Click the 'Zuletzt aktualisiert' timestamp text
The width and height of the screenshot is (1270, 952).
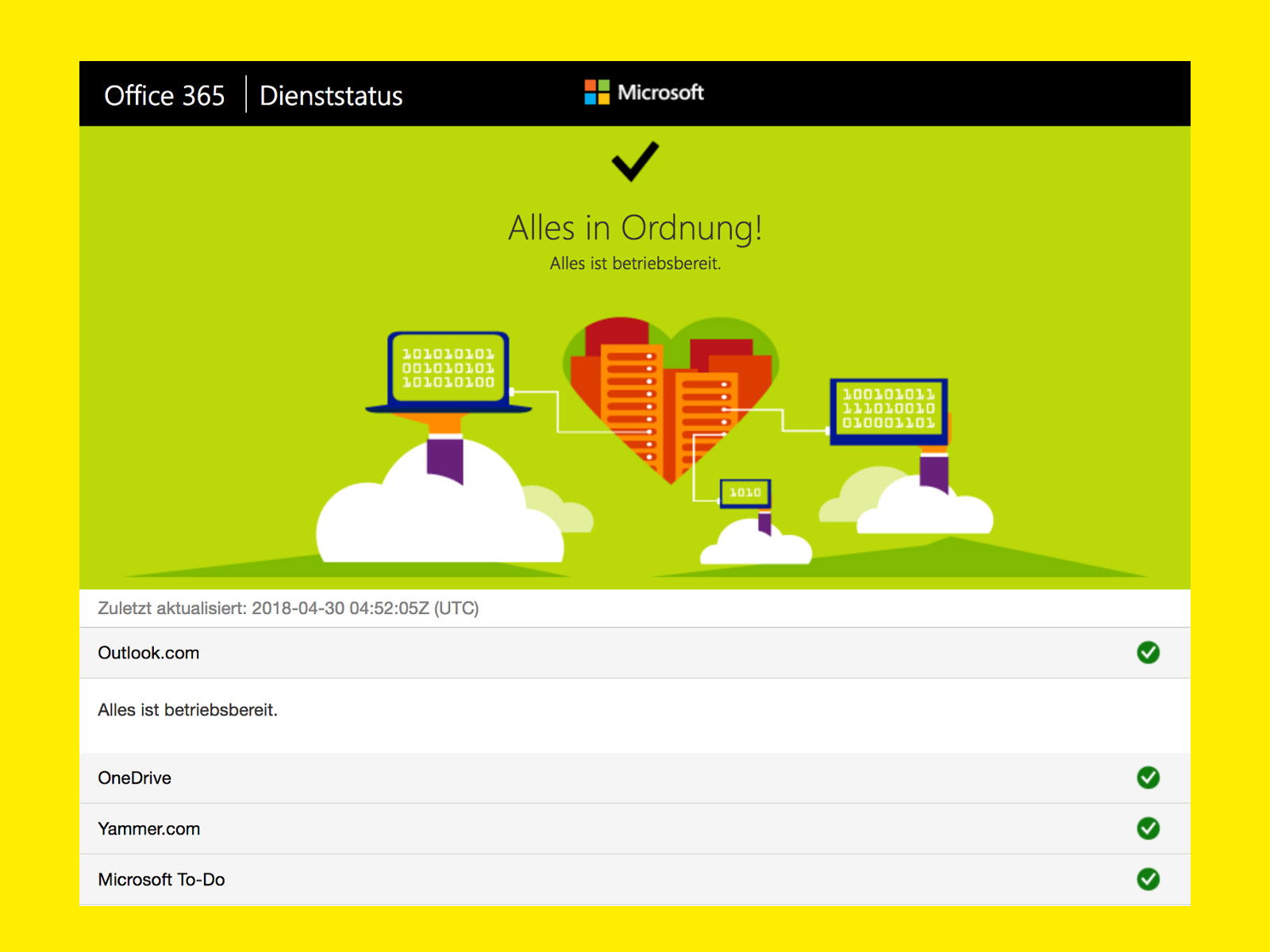tap(288, 608)
